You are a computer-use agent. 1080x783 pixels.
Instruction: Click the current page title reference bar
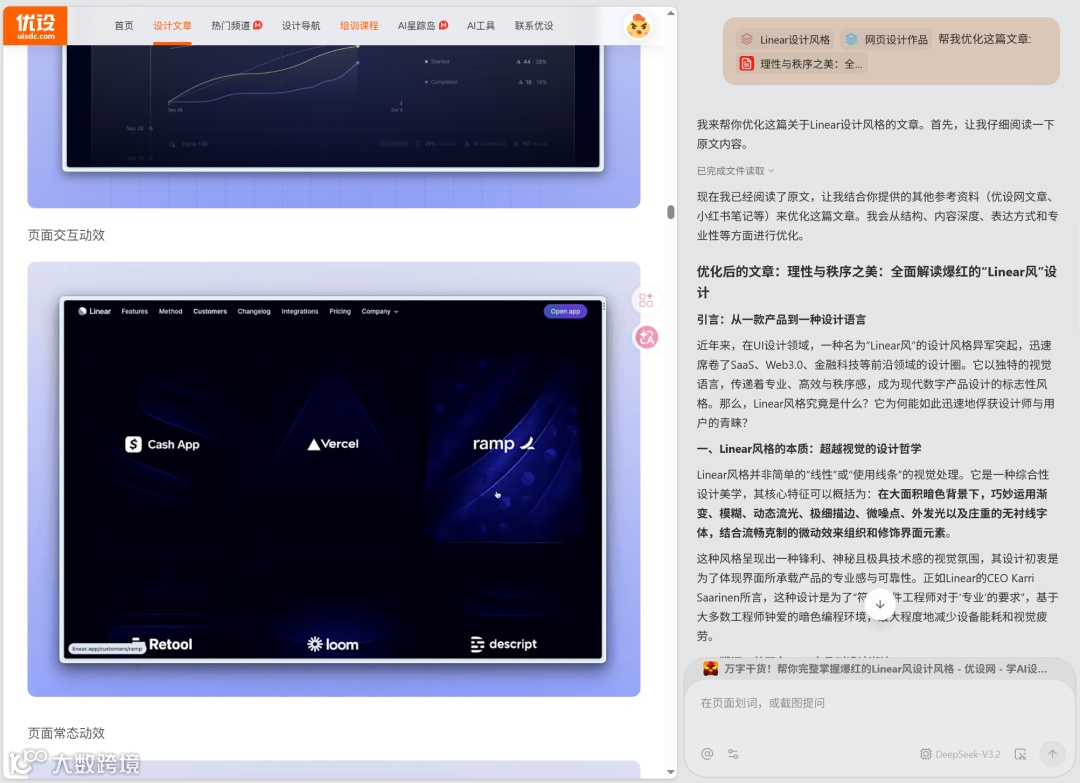875,669
